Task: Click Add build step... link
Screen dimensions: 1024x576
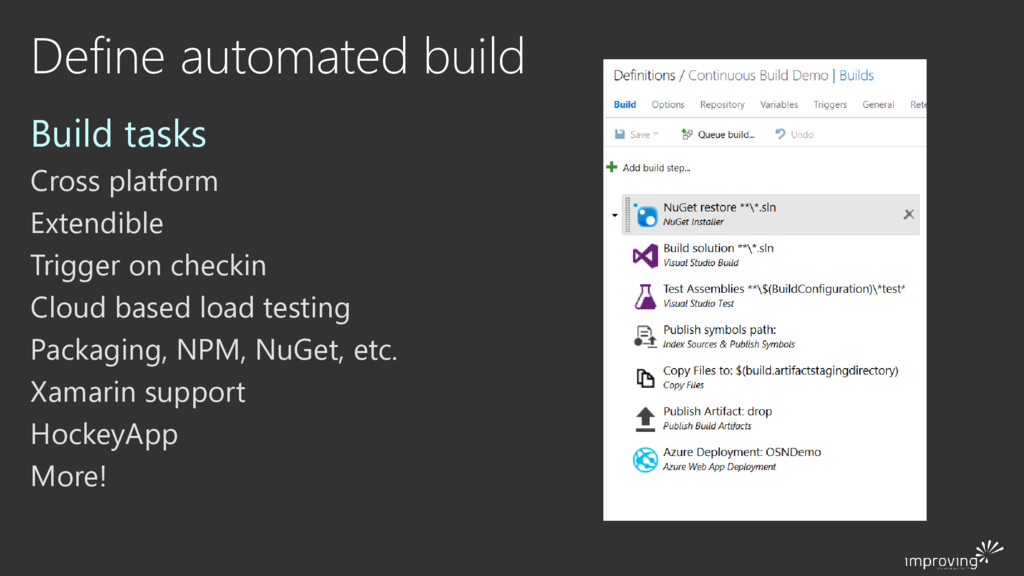Action: (656, 168)
